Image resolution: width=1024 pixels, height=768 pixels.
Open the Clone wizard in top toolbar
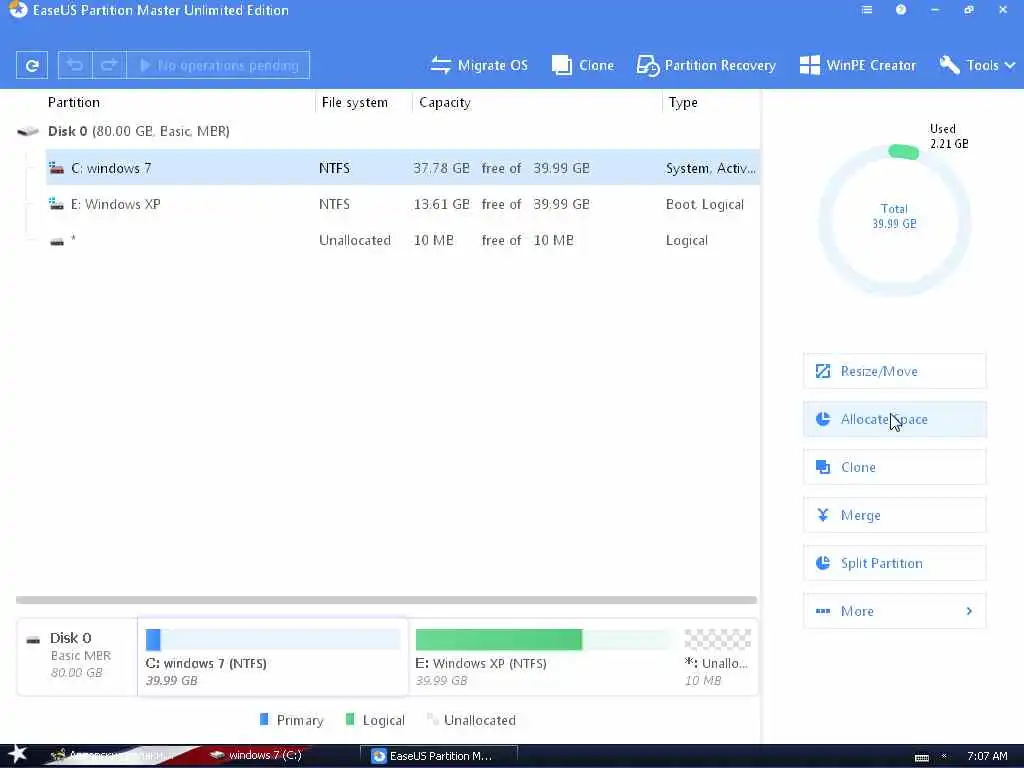click(x=583, y=65)
